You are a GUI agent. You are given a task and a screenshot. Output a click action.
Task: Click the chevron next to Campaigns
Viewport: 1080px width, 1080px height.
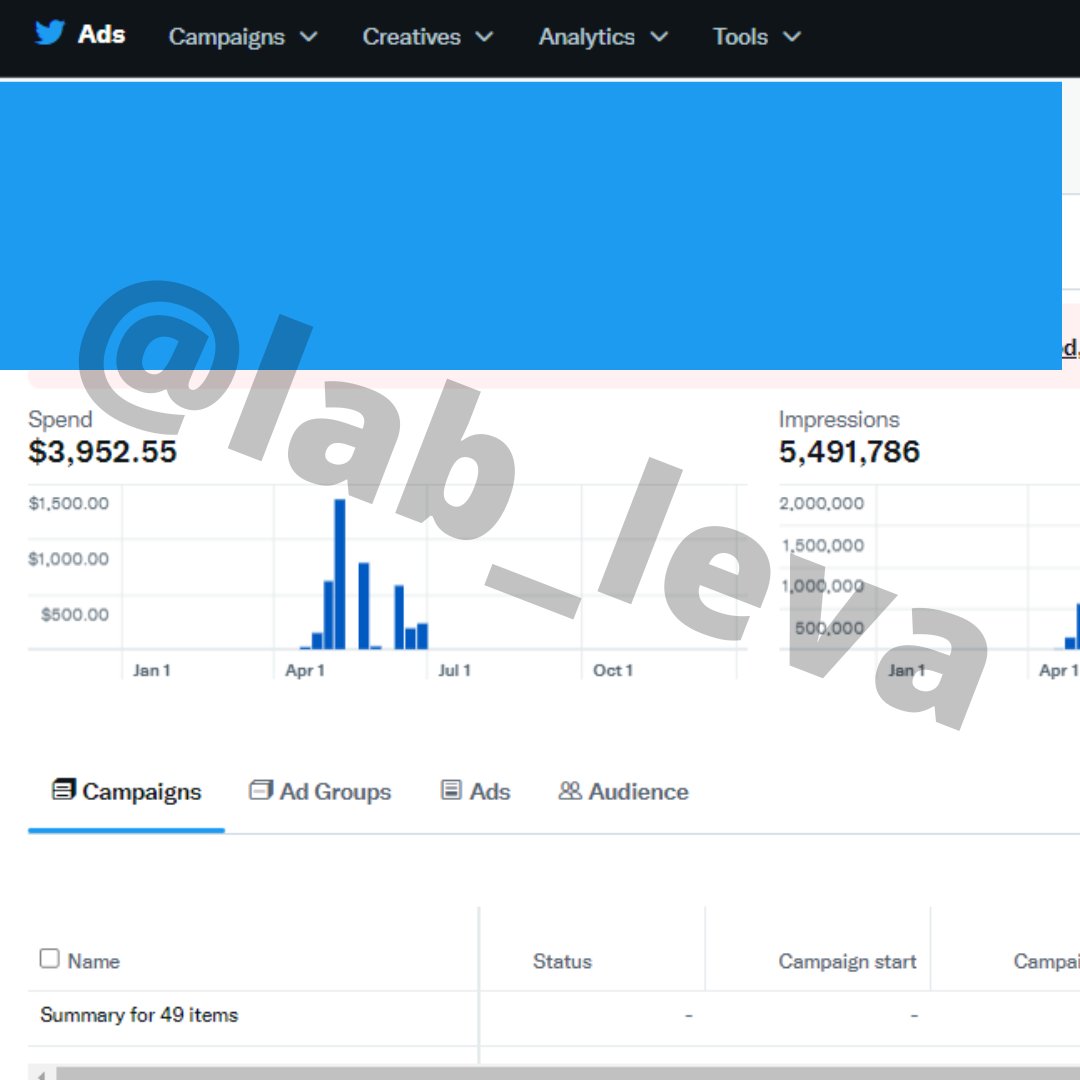[309, 37]
